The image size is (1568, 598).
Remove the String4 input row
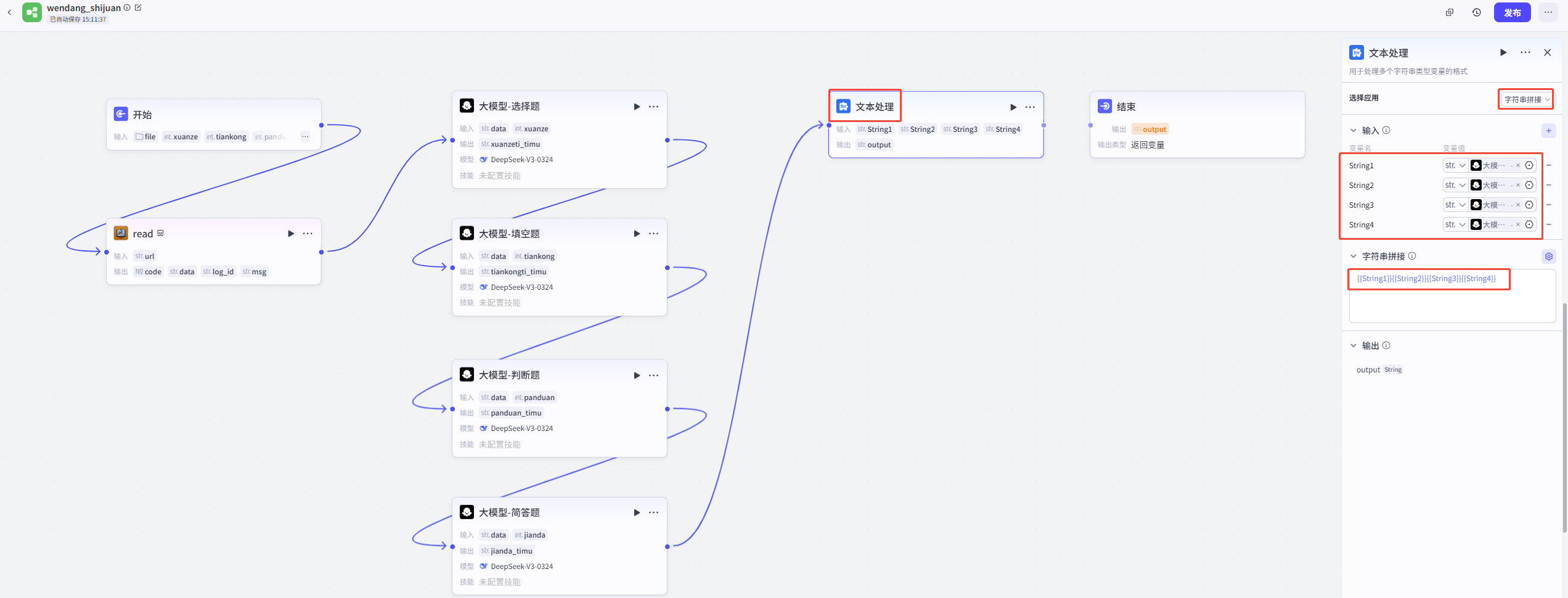click(x=1549, y=225)
